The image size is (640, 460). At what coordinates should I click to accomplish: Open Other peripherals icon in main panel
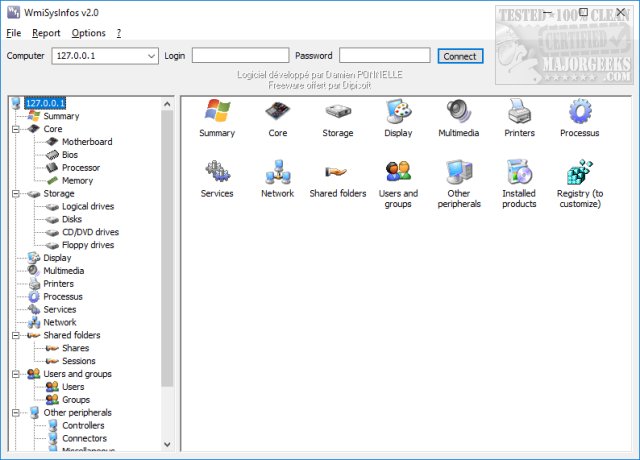click(x=459, y=173)
